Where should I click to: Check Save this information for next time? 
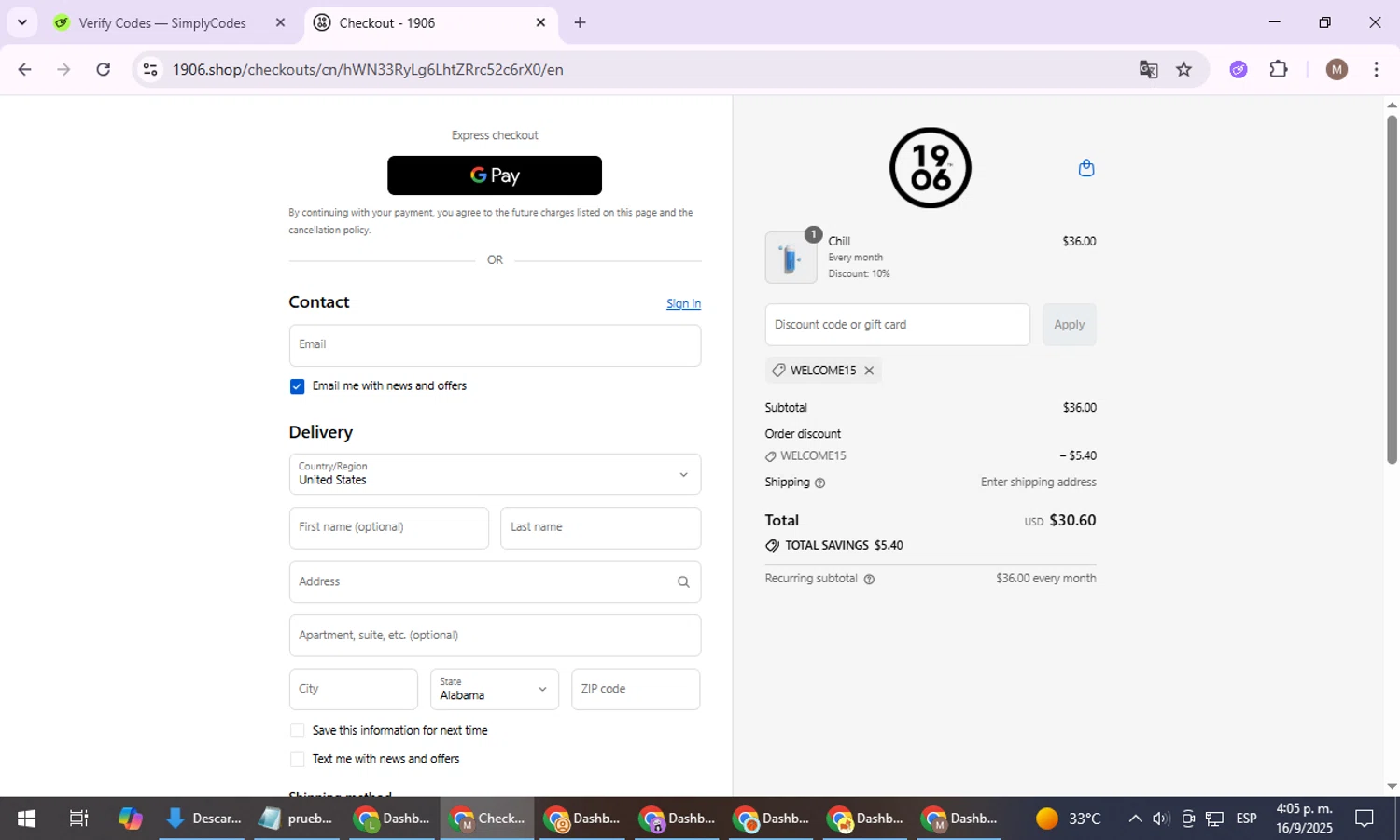pos(297,731)
